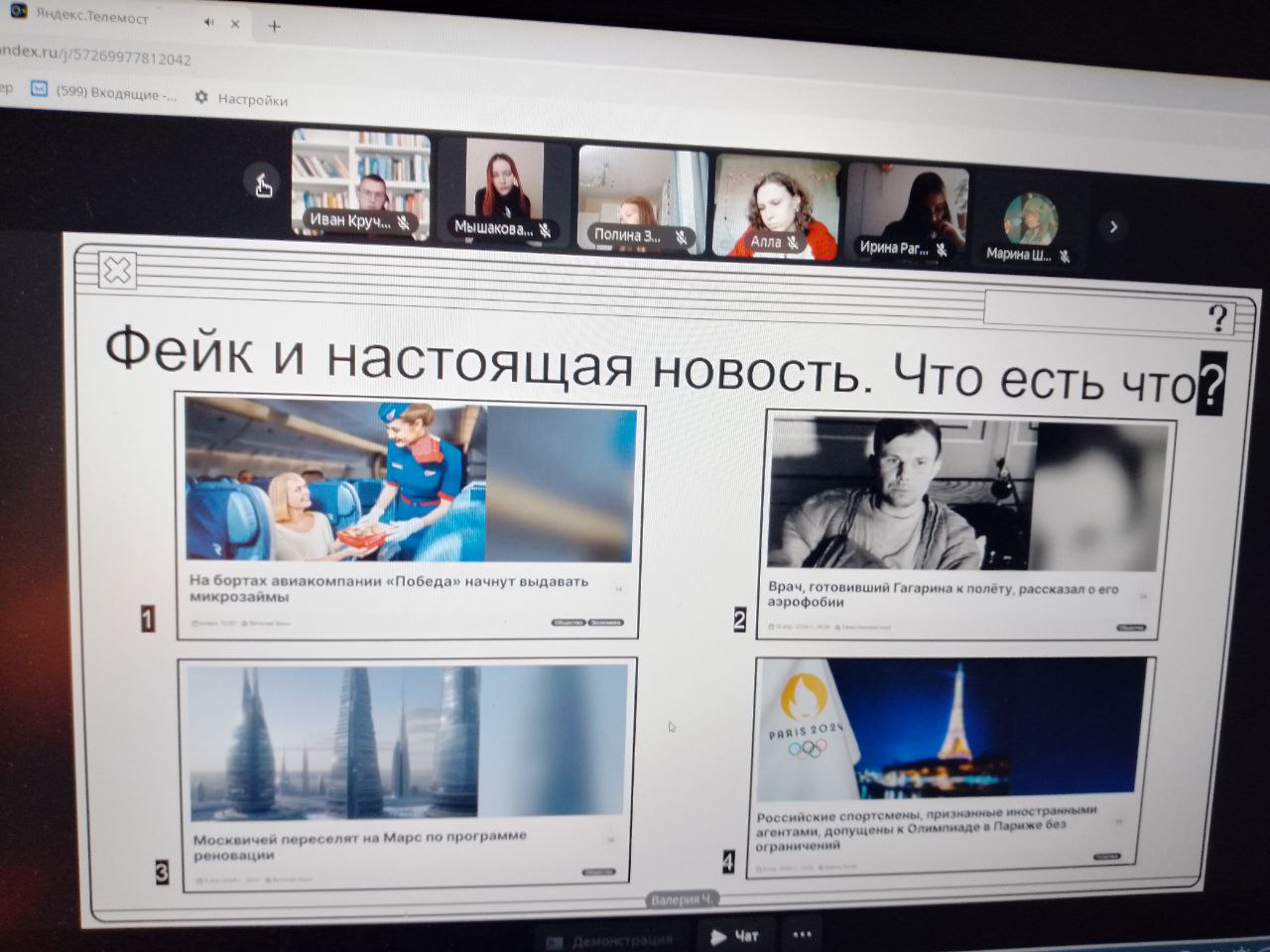This screenshot has width=1270, height=952.
Task: Click the browser address bar URL
Action: click(95, 57)
